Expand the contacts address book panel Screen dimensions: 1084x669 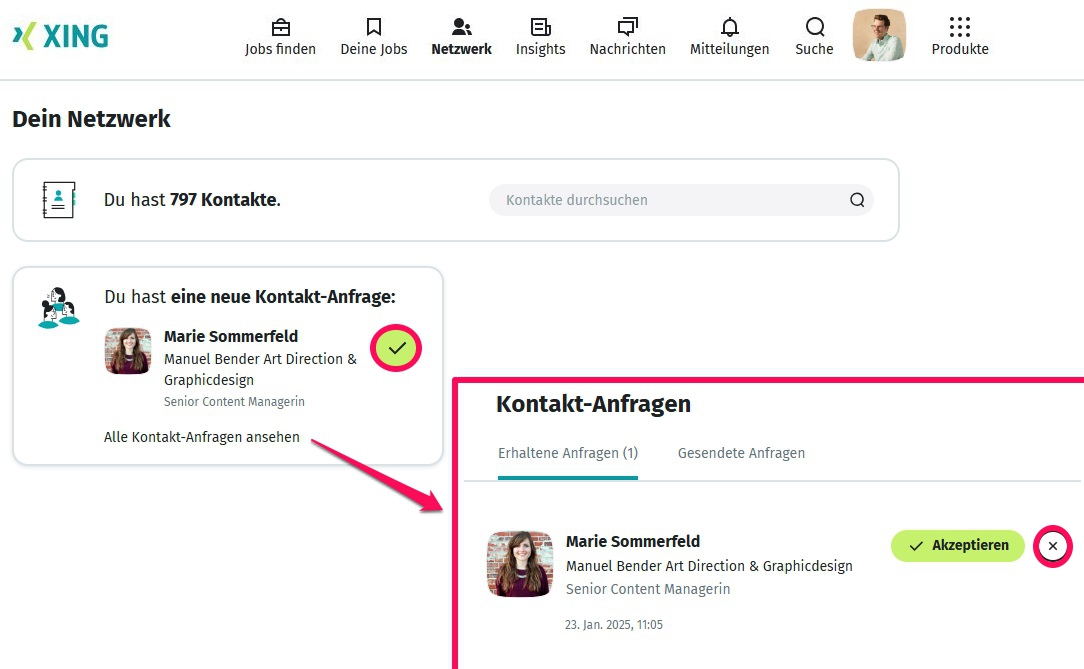pyautogui.click(x=58, y=199)
